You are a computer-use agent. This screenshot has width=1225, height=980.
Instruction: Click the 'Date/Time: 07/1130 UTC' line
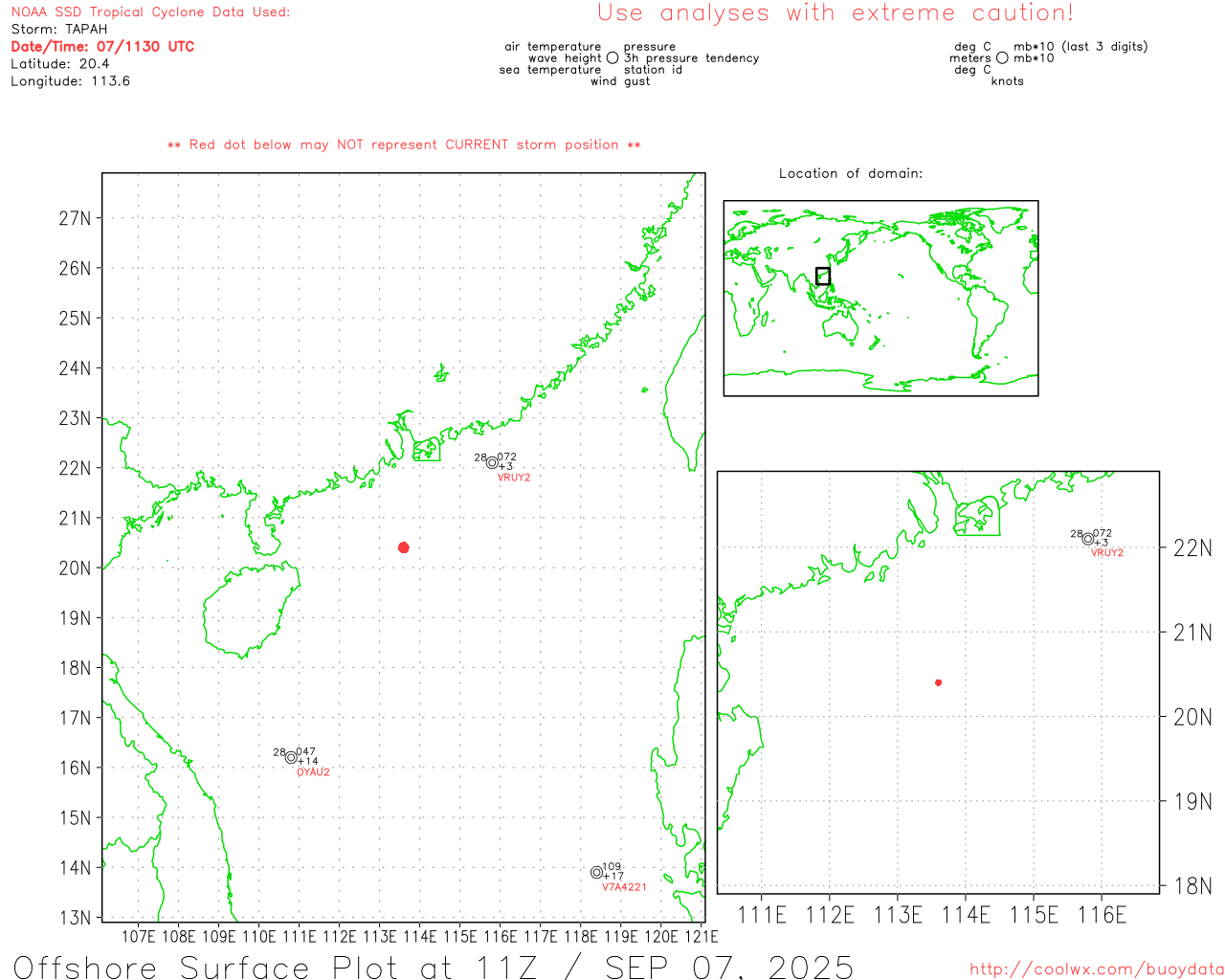[x=102, y=47]
